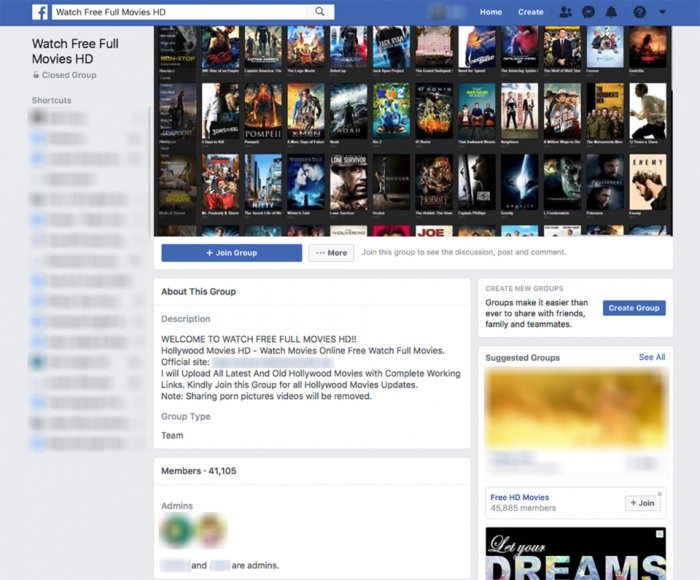Click the X-Men movie poster

306,111
